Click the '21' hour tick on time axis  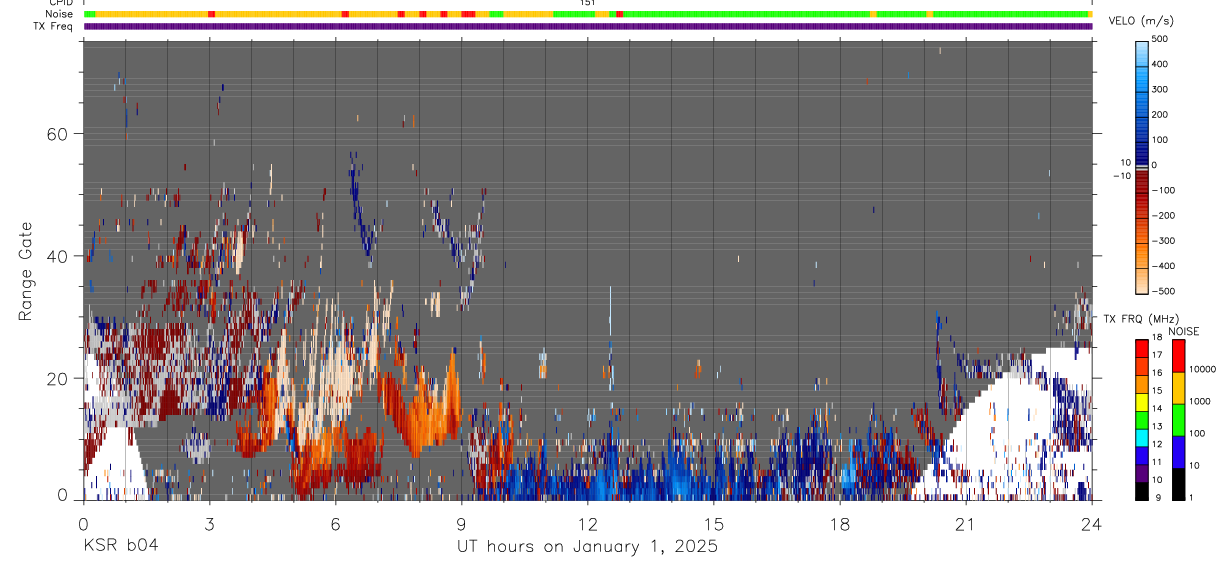tap(966, 524)
